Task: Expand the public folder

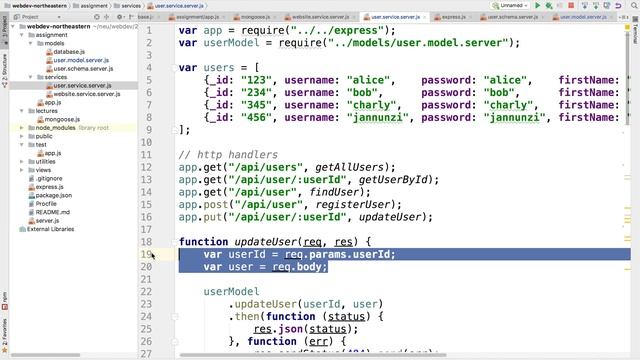Action: pyautogui.click(x=22, y=136)
